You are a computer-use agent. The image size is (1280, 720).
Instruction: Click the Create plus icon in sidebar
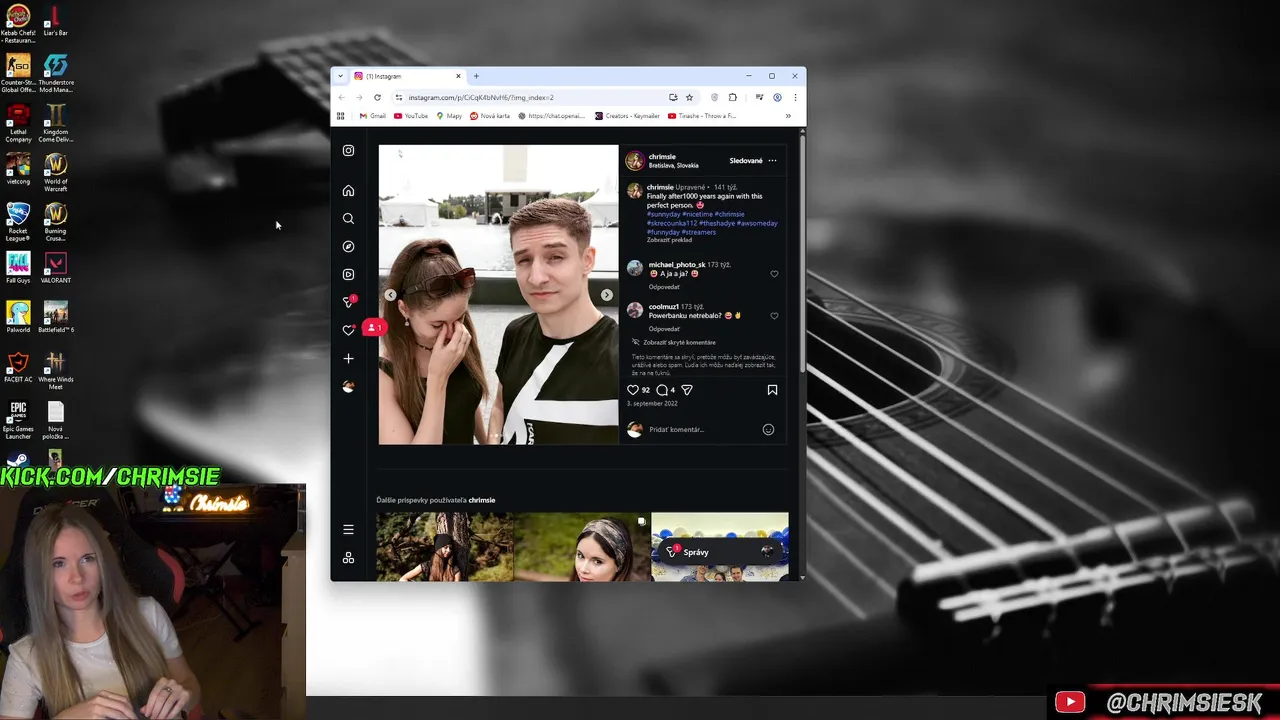[x=348, y=358]
